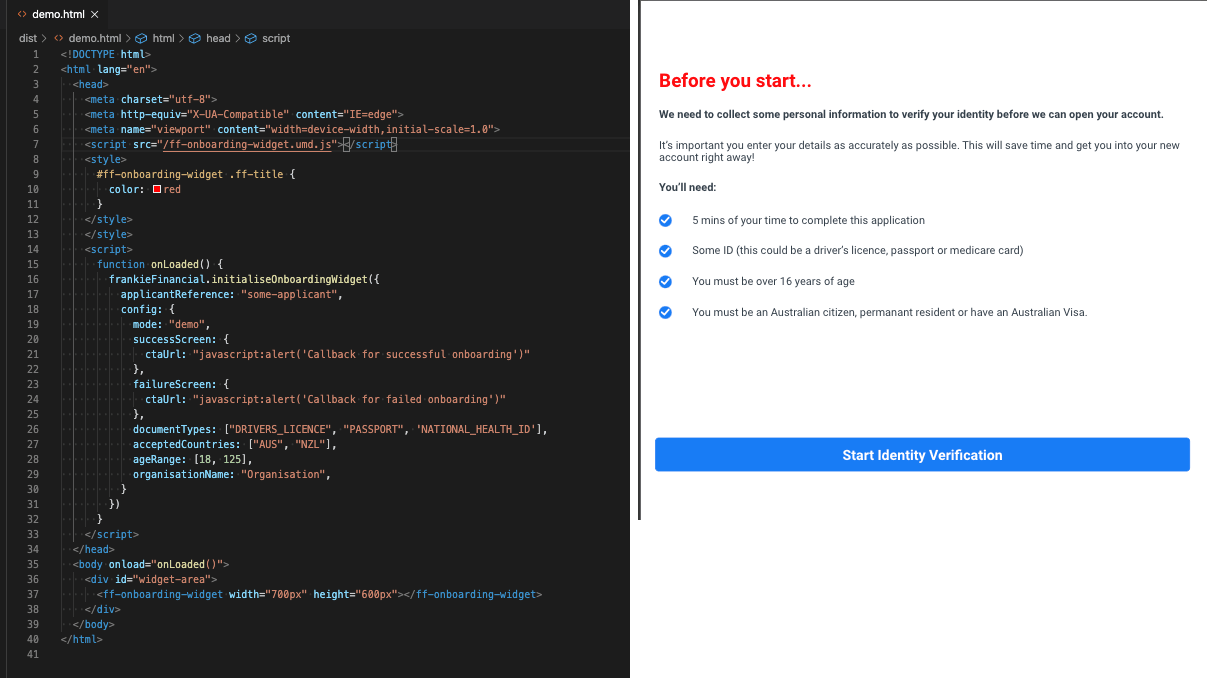Click the 'viewport' meta tag line

click(x=292, y=129)
